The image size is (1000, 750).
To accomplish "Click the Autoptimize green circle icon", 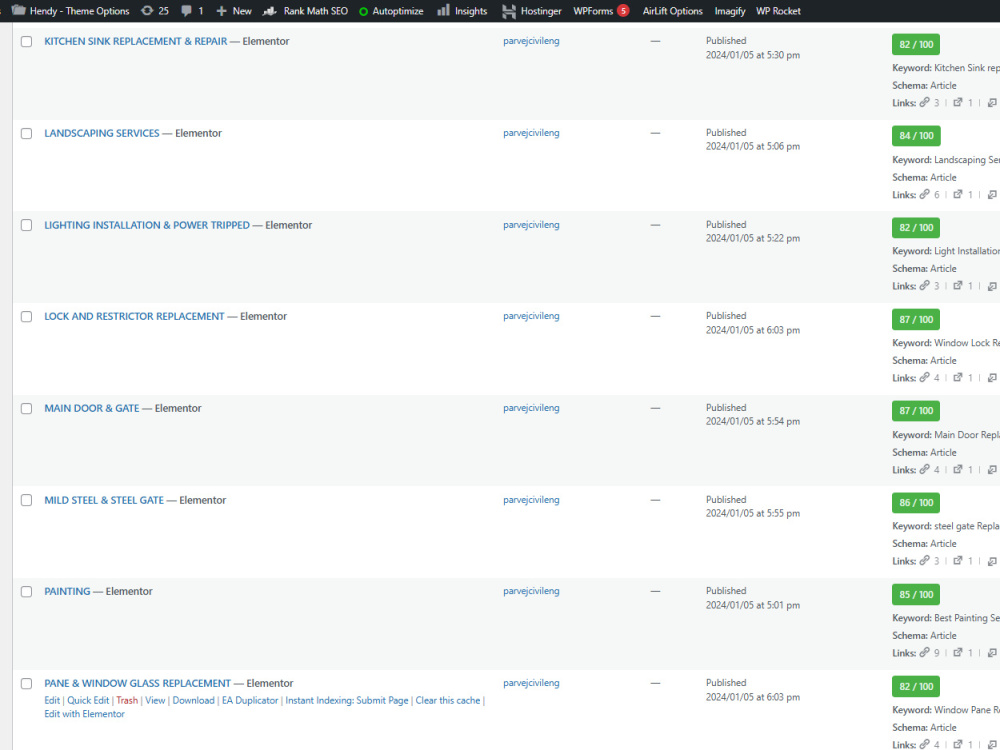I will 364,11.
